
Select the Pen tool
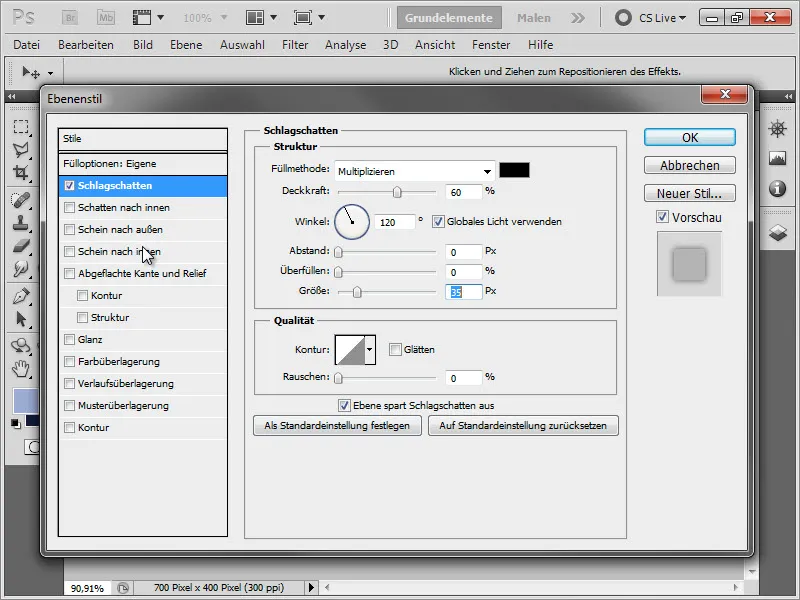(21, 296)
